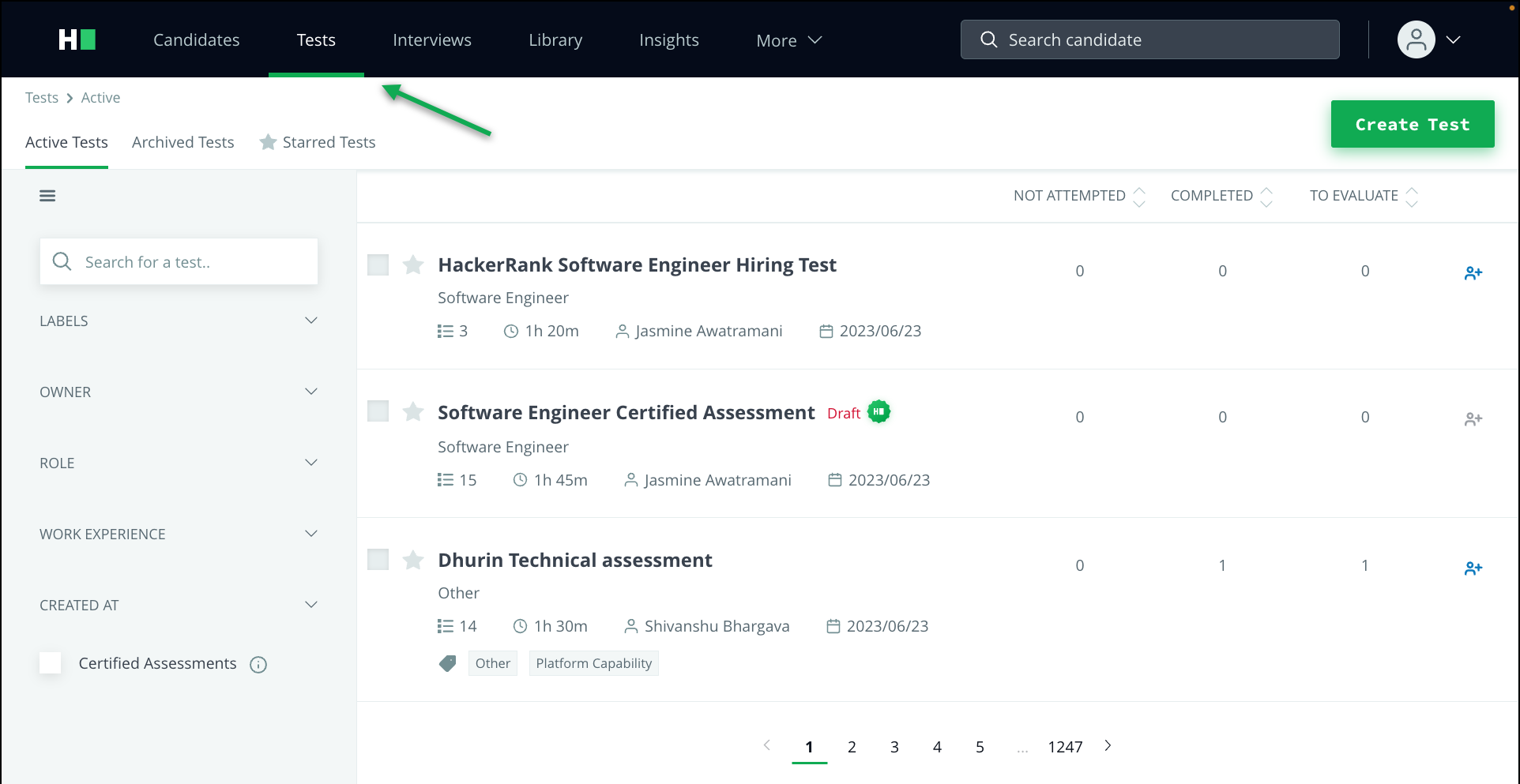
Task: Click the certified badge next to Draft
Action: coord(879,411)
